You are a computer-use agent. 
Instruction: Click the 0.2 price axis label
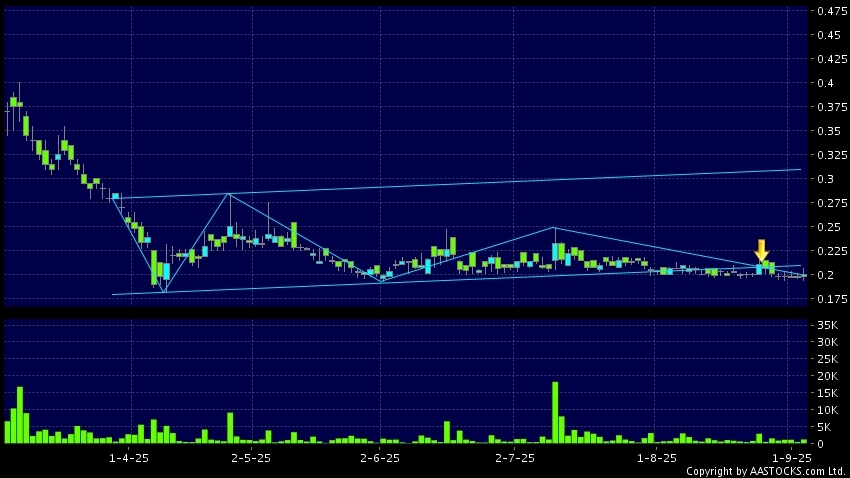(826, 275)
